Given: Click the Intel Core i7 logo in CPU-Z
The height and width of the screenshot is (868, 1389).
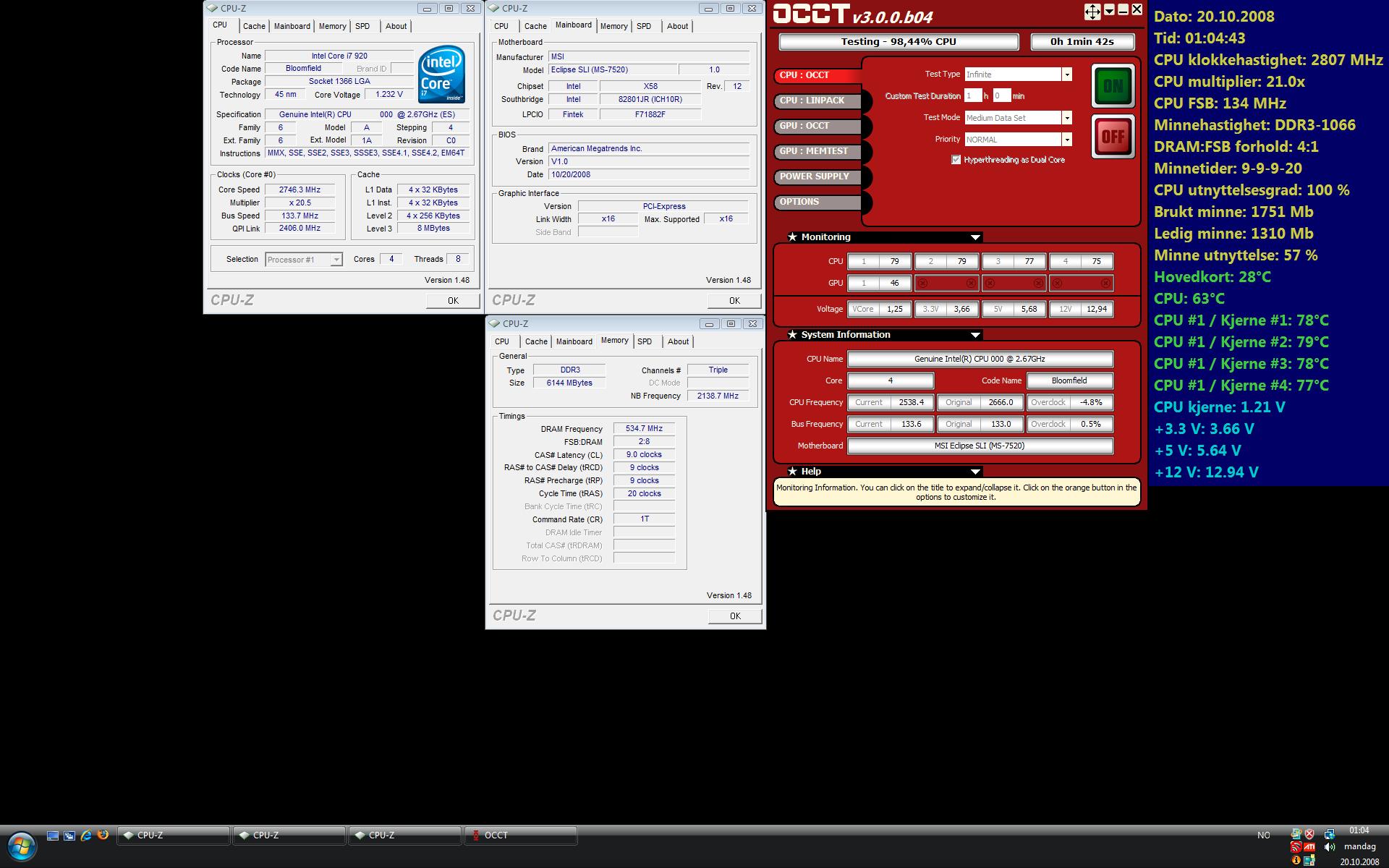Looking at the screenshot, I should click(441, 75).
